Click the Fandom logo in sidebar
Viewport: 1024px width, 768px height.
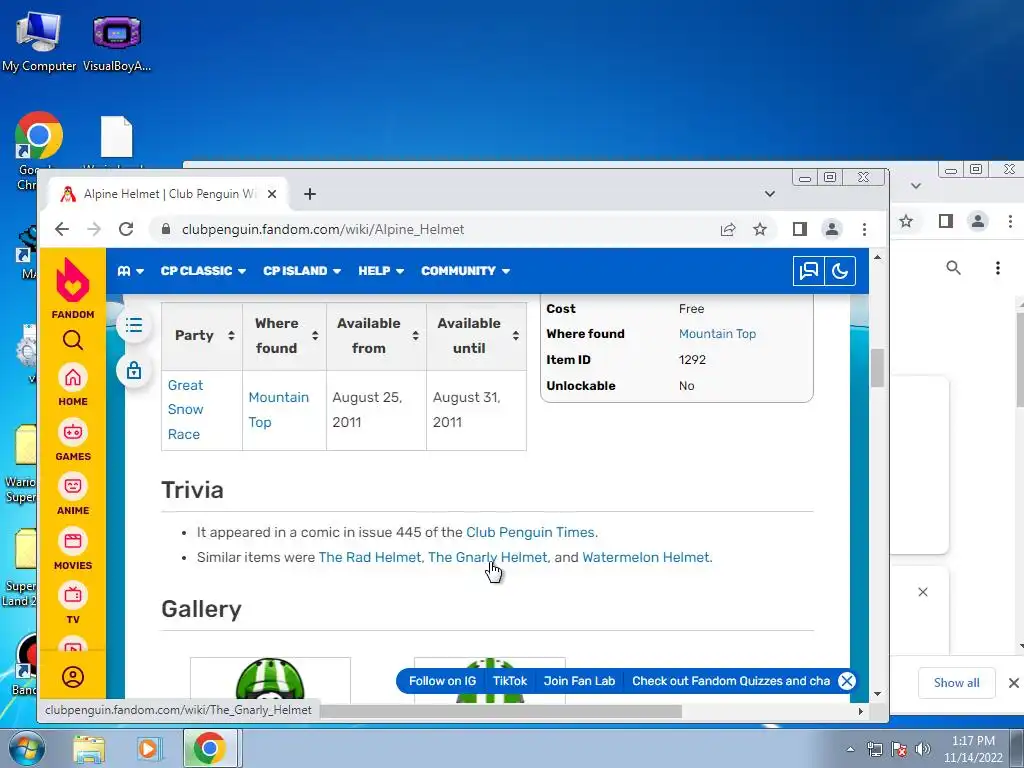click(72, 287)
